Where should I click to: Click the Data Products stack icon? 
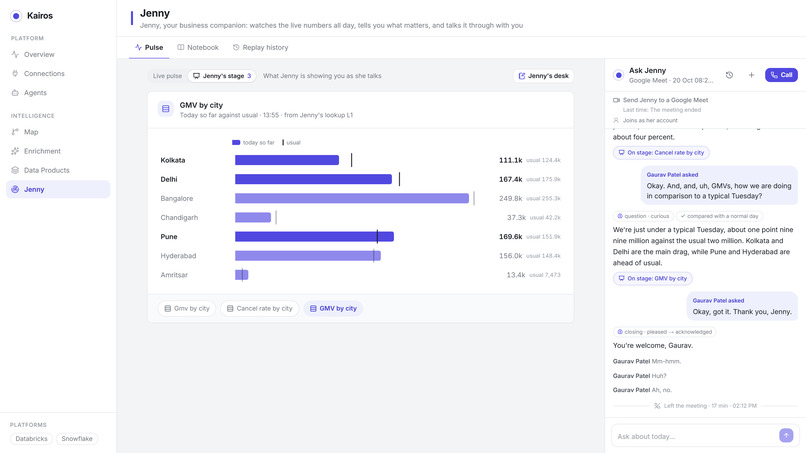point(15,170)
